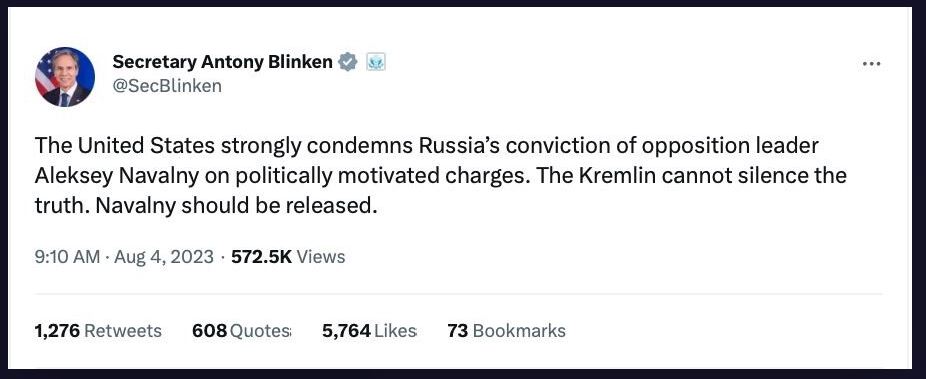
Task: Click the name Aleksey Navalny in the tweet
Action: [116, 177]
